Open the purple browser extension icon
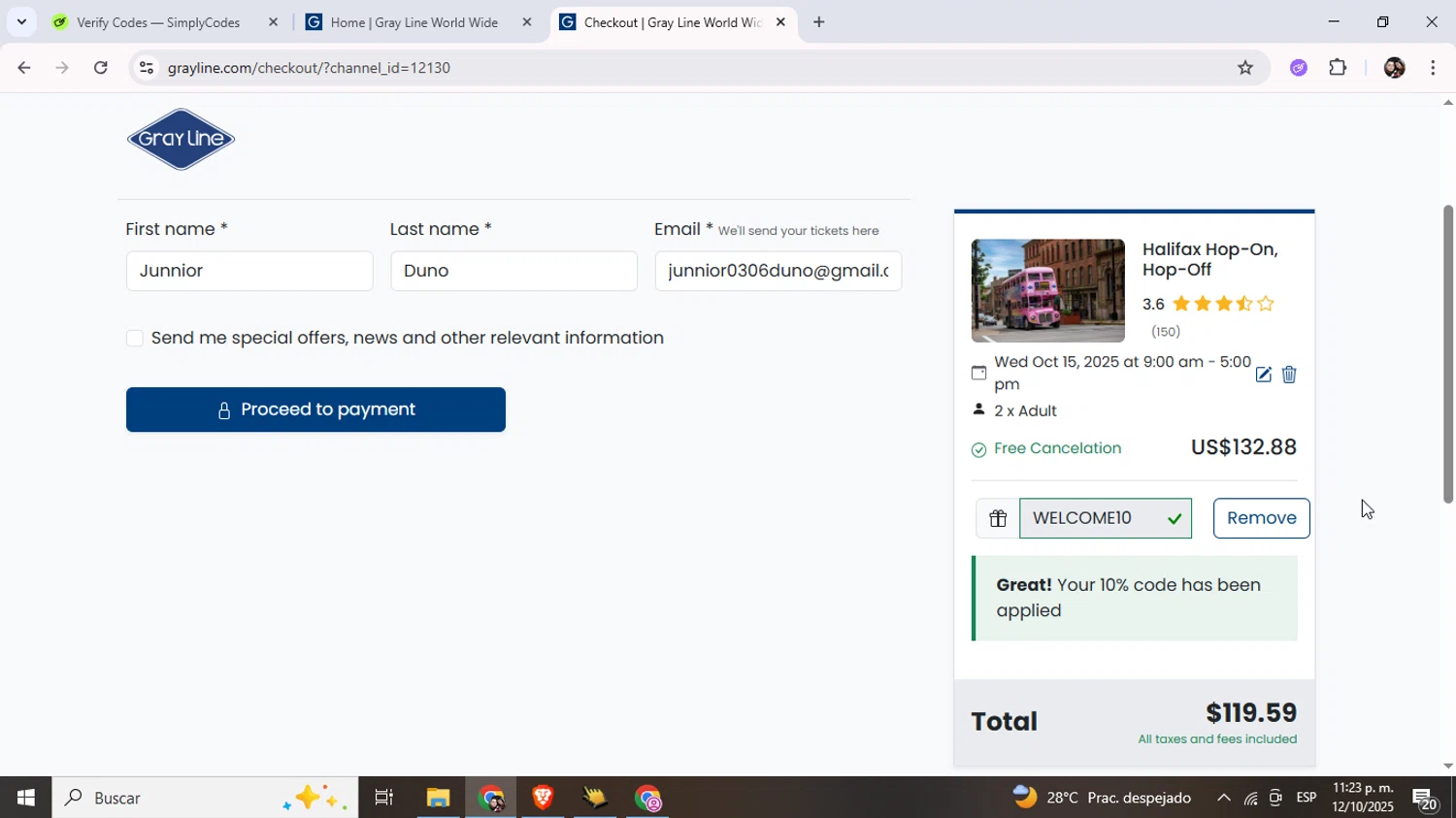1456x818 pixels. pyautogui.click(x=1299, y=68)
